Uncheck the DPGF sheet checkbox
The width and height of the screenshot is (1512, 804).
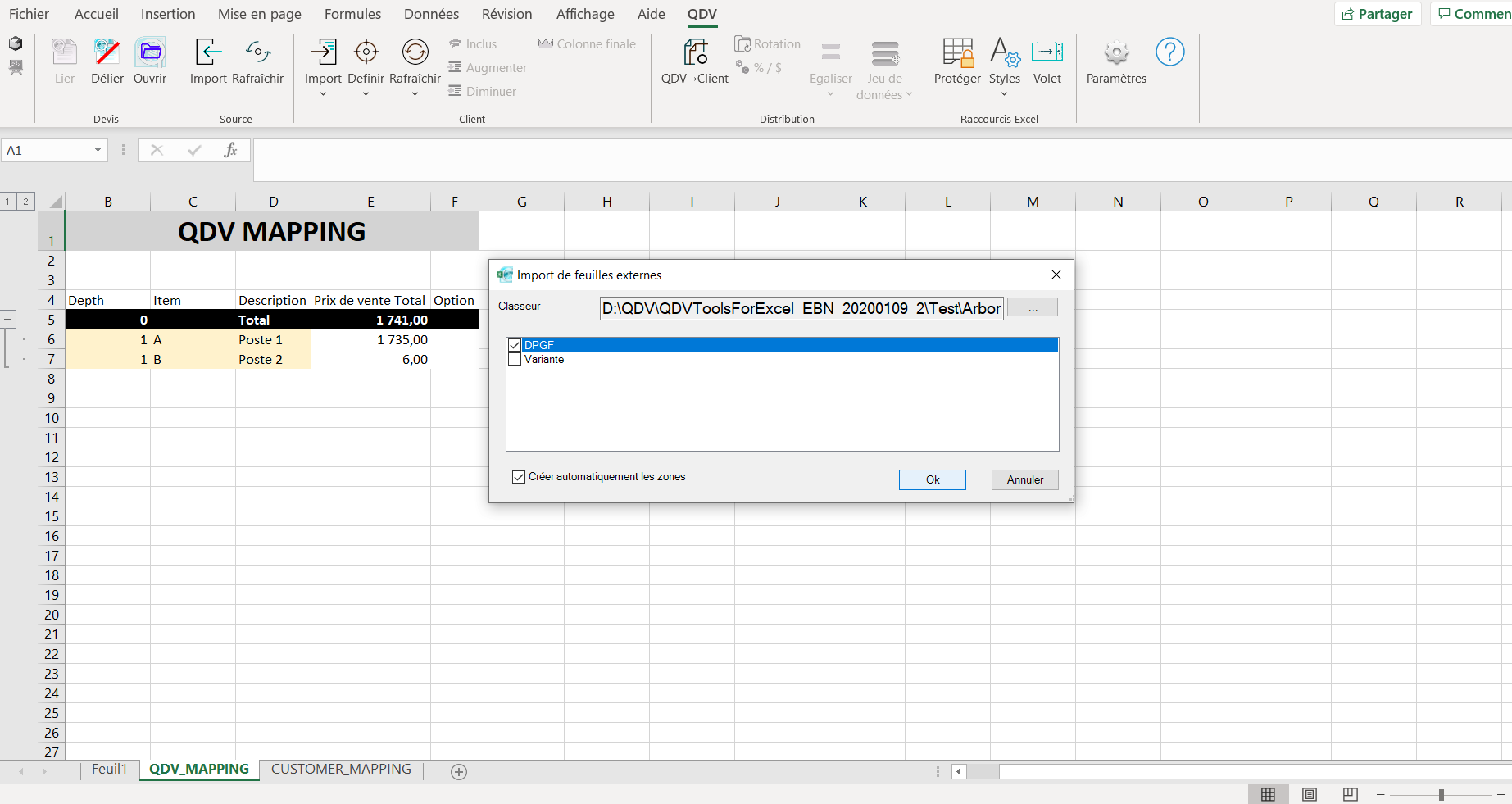[515, 345]
